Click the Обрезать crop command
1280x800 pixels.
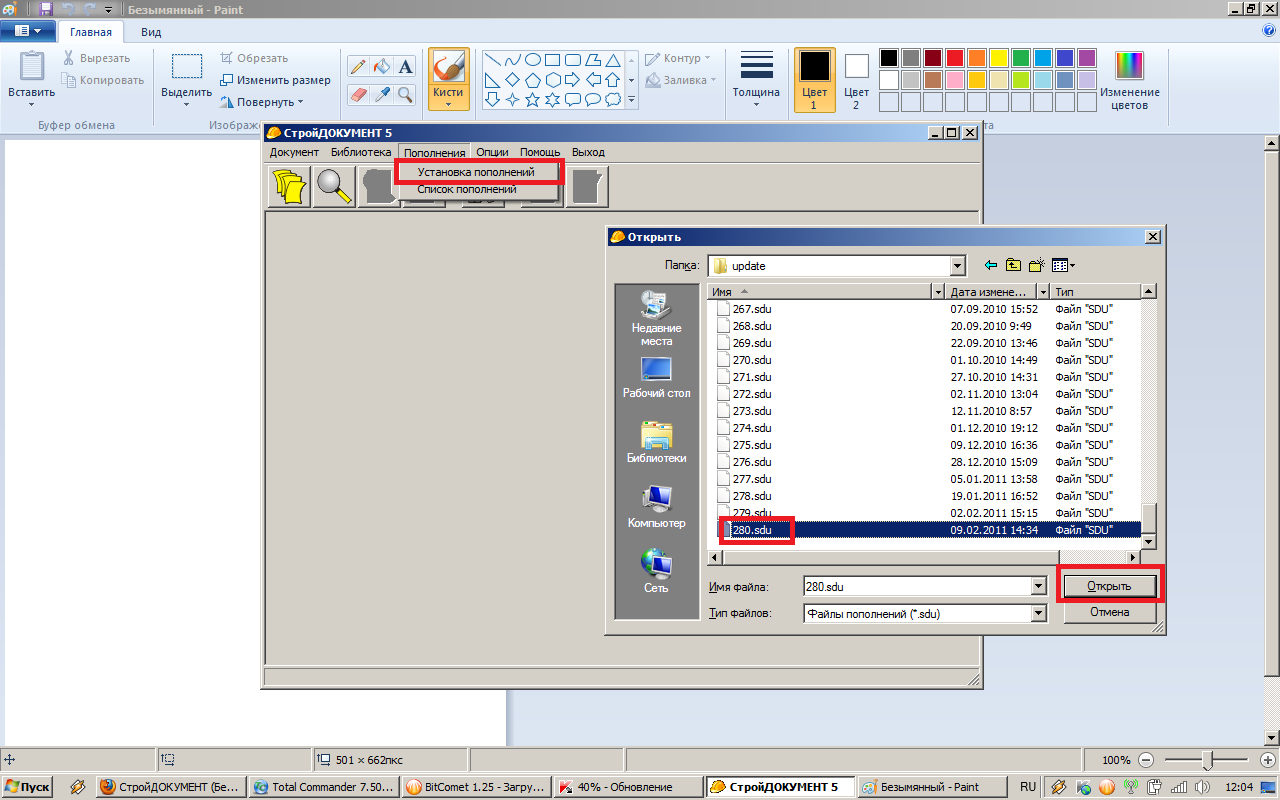click(x=254, y=58)
